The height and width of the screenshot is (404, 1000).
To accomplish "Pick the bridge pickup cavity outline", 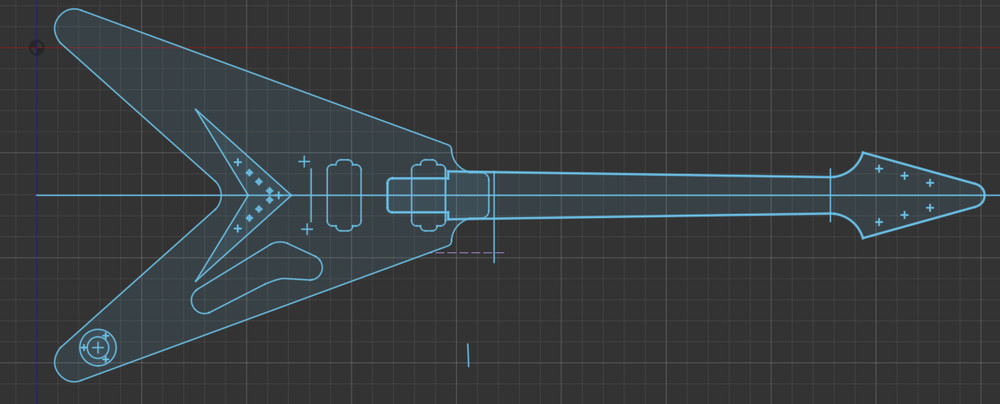I will tap(344, 195).
